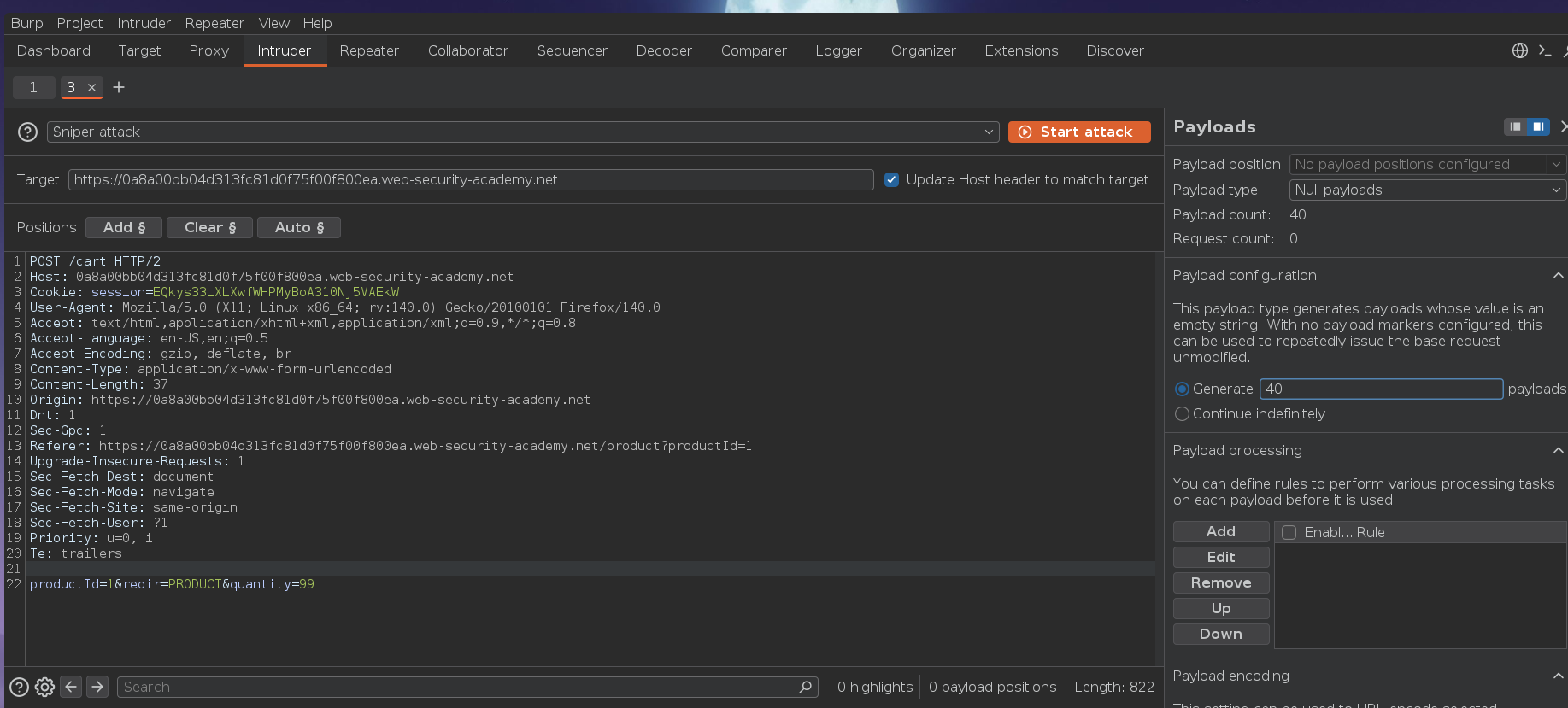Screen dimensions: 1568x708
Task: Click the Content-Length: 37 header
Action: click(x=99, y=384)
